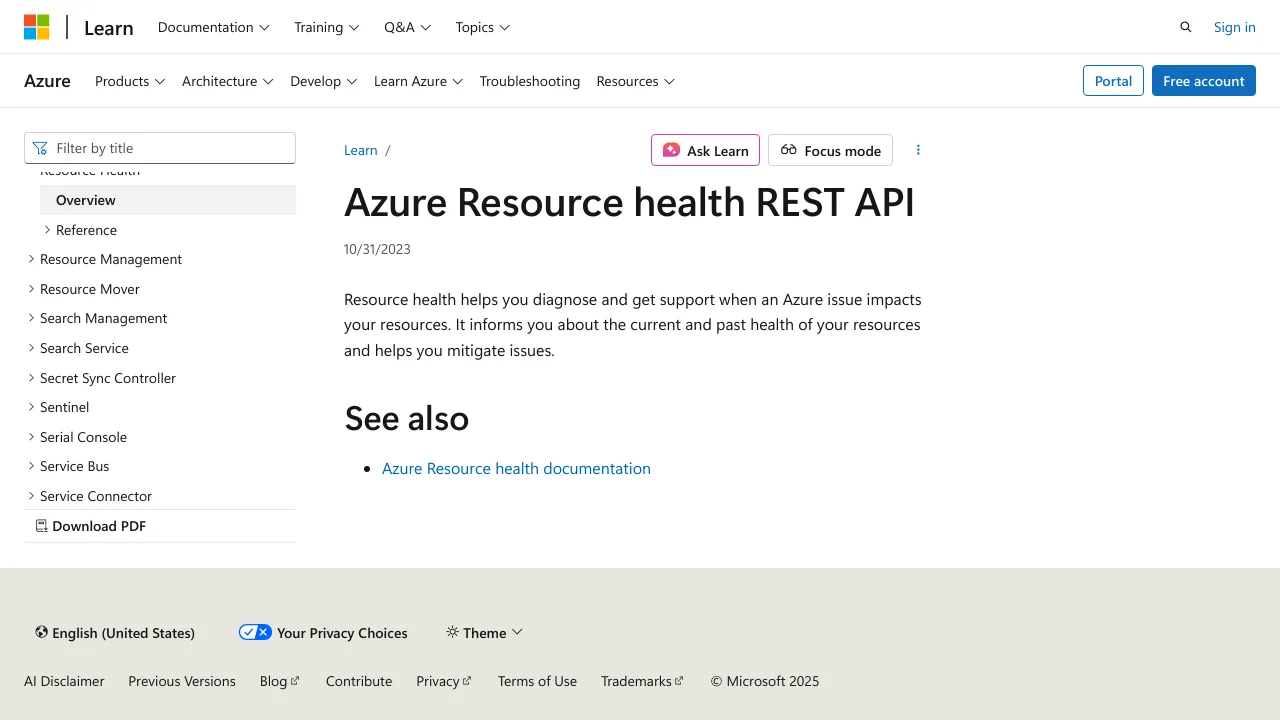Click the Free account button
The height and width of the screenshot is (720, 1280).
pos(1204,81)
